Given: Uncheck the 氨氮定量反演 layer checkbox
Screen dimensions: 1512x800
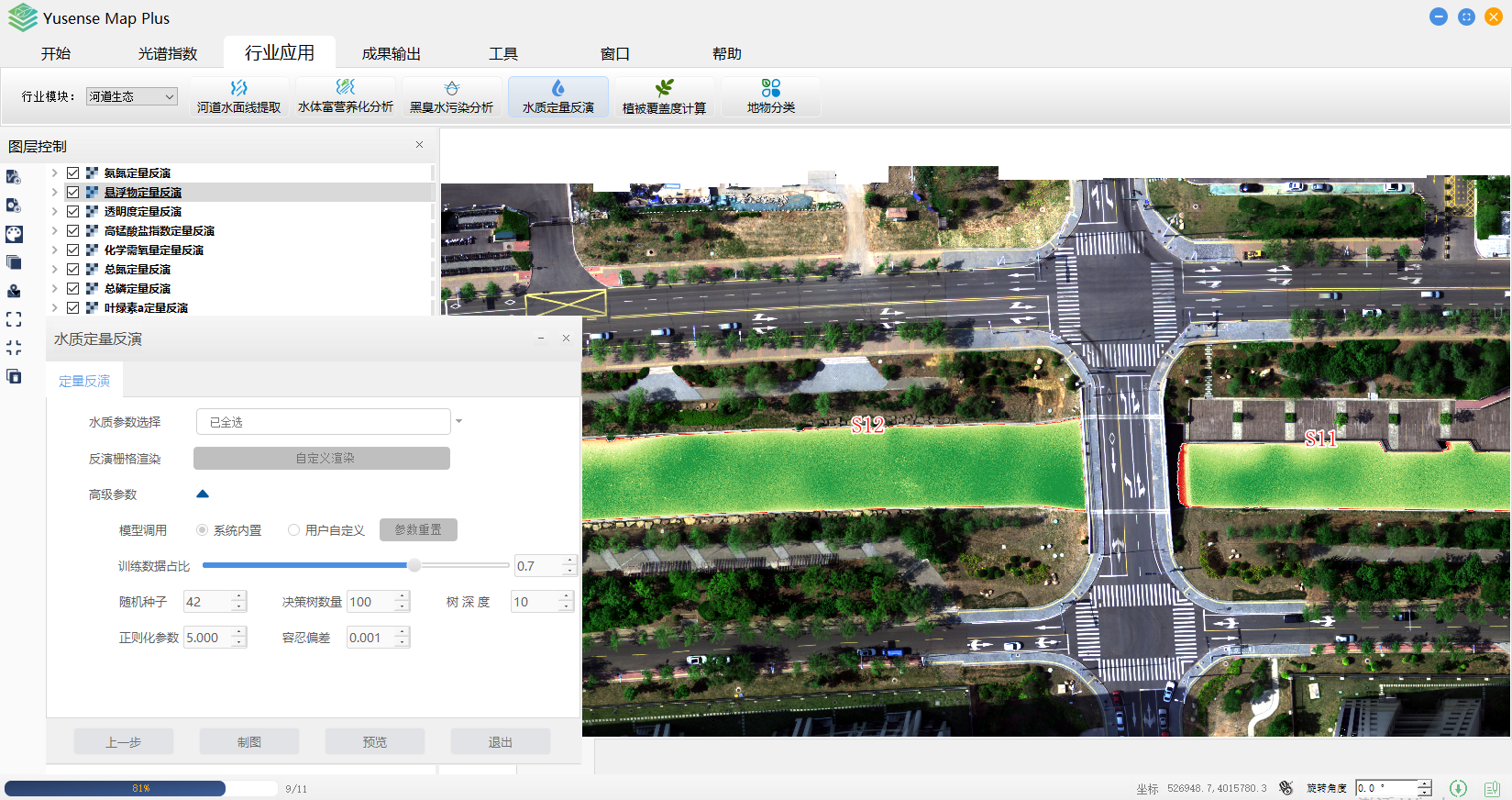Looking at the screenshot, I should point(73,172).
